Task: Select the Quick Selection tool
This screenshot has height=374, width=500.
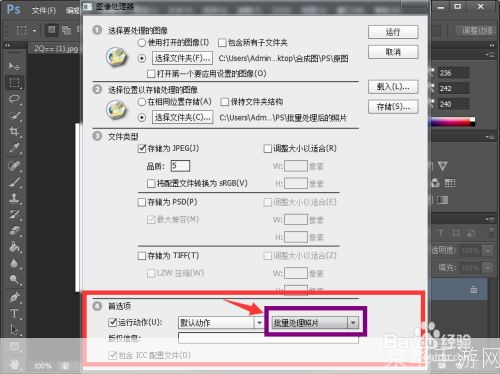Action: (14, 115)
